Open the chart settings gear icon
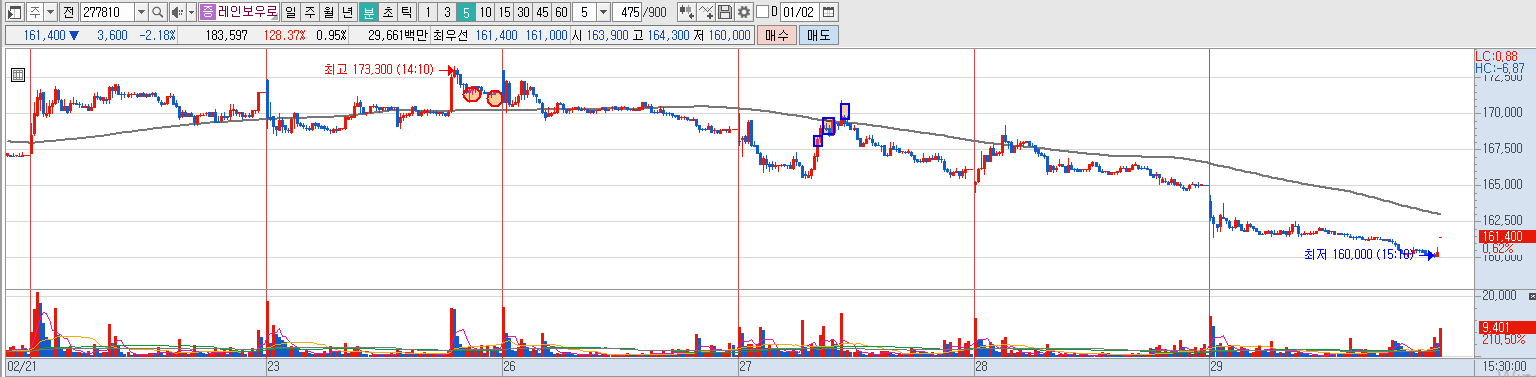Viewport: 1536px width, 377px height. (x=744, y=12)
